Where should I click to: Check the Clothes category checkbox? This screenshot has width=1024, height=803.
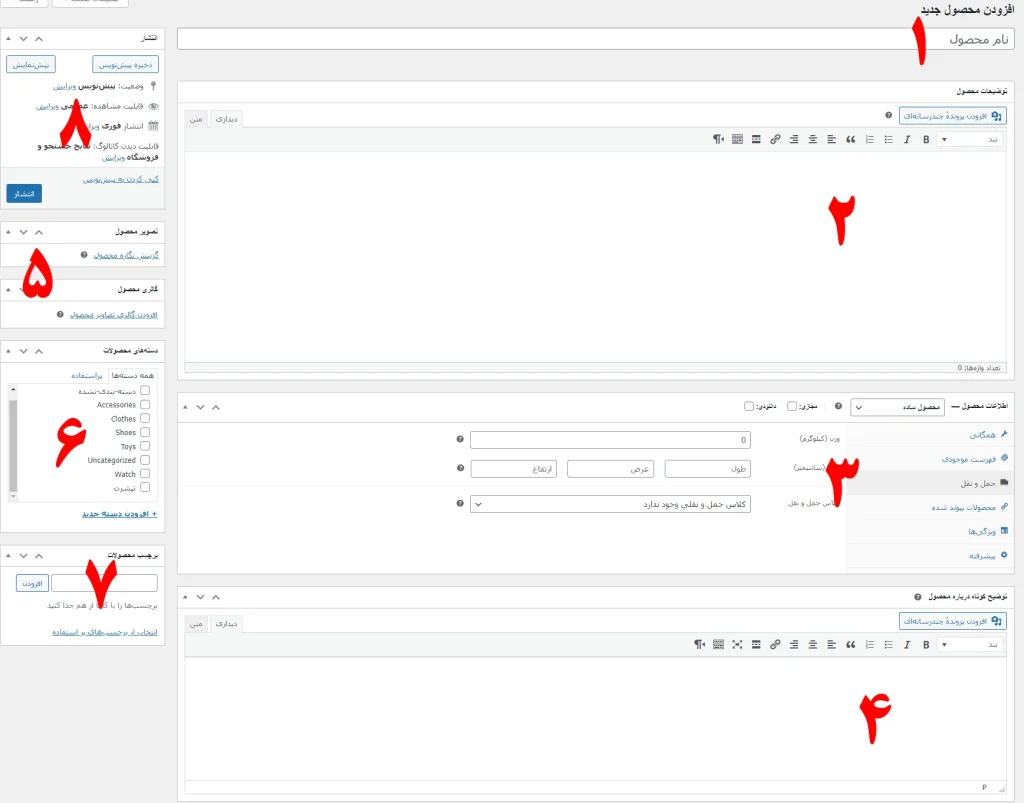coord(145,419)
